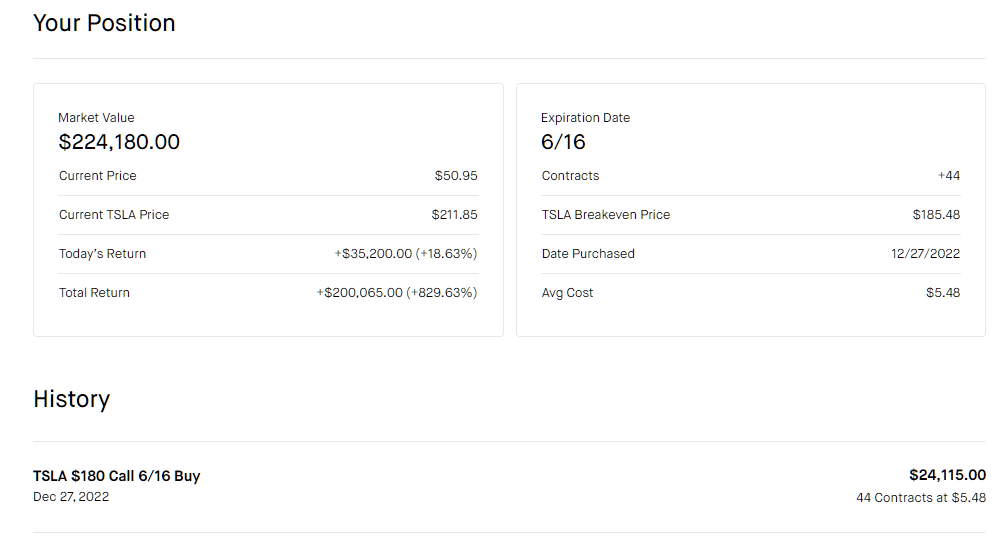Screen dimensions: 1000x554
Task: Click the +44 contracts value
Action: click(948, 176)
